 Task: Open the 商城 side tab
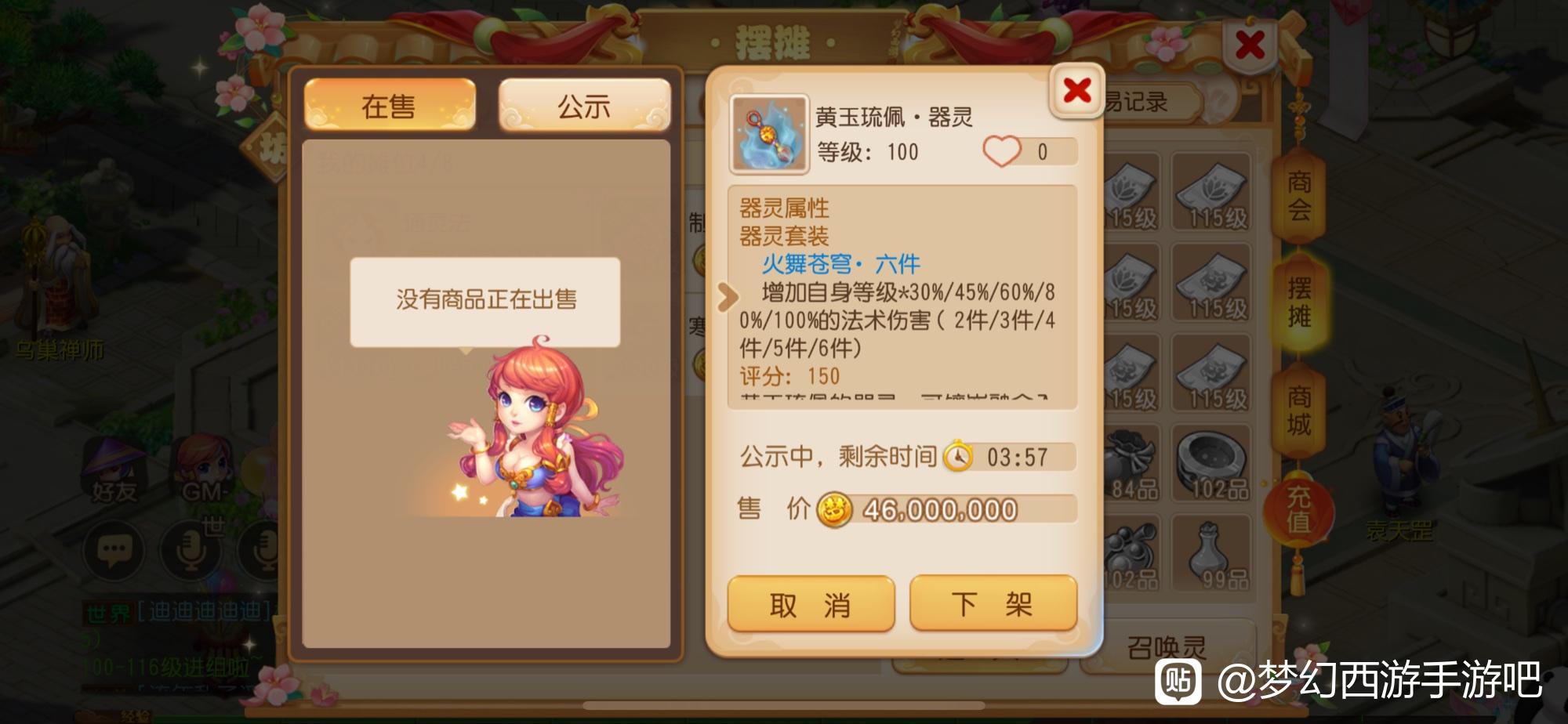click(1299, 411)
